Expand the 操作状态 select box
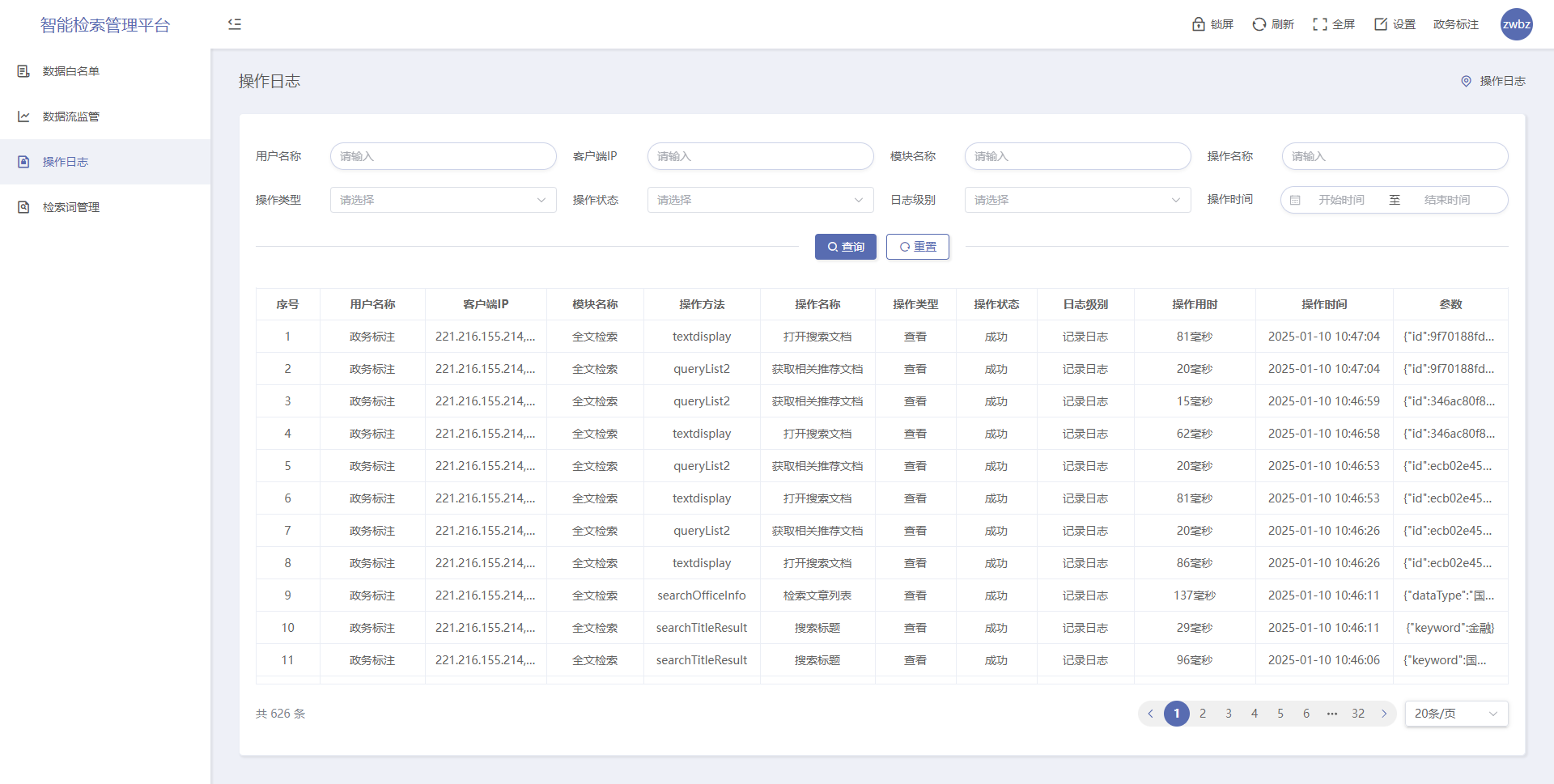 [x=760, y=200]
